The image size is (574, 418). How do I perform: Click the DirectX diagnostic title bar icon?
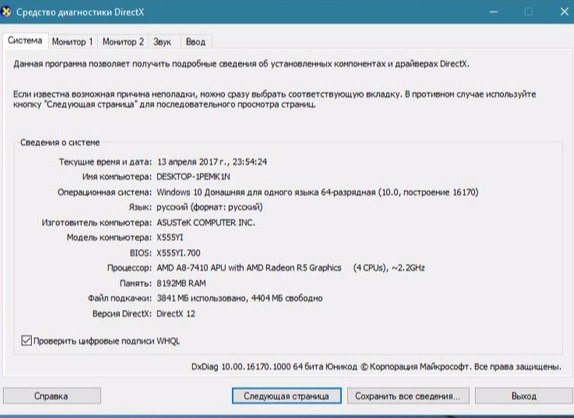tap(5, 12)
